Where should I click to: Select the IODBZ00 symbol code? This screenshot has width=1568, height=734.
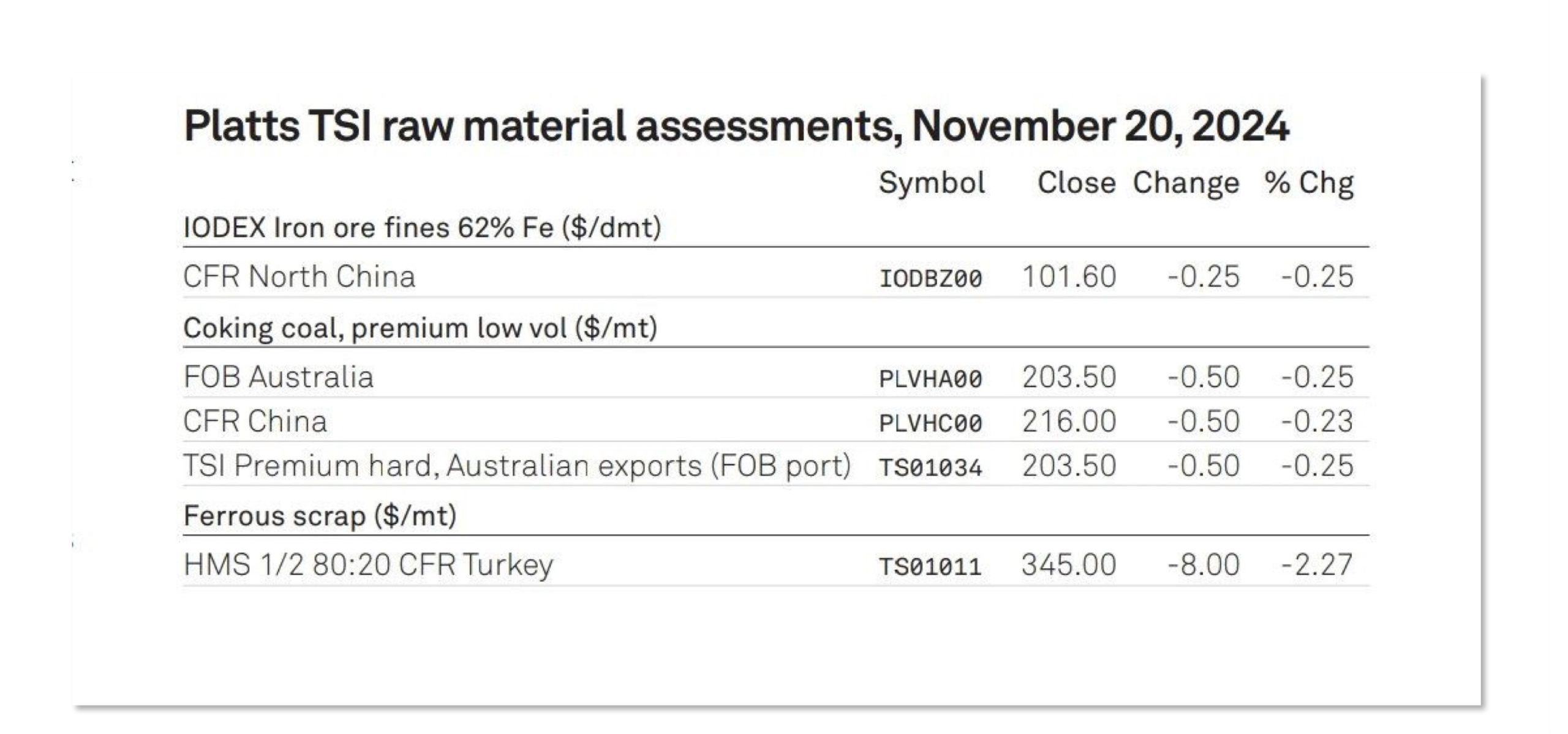pyautogui.click(x=931, y=279)
